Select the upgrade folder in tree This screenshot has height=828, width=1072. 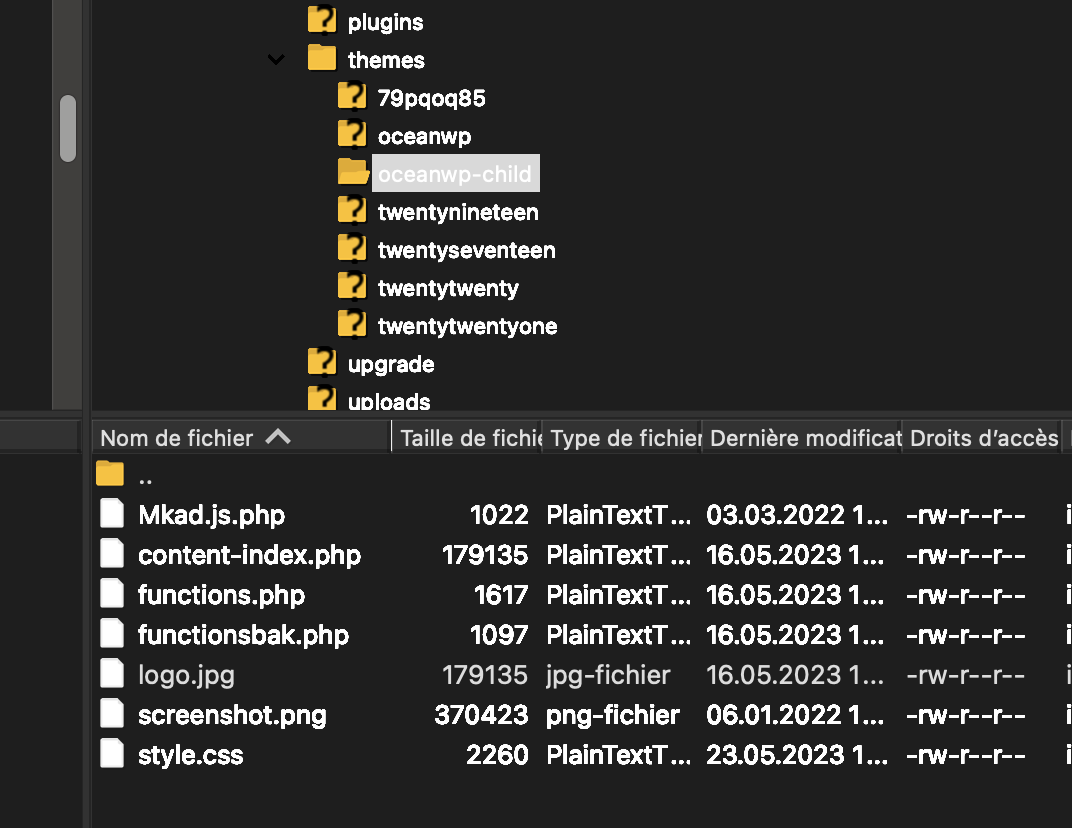pos(390,364)
